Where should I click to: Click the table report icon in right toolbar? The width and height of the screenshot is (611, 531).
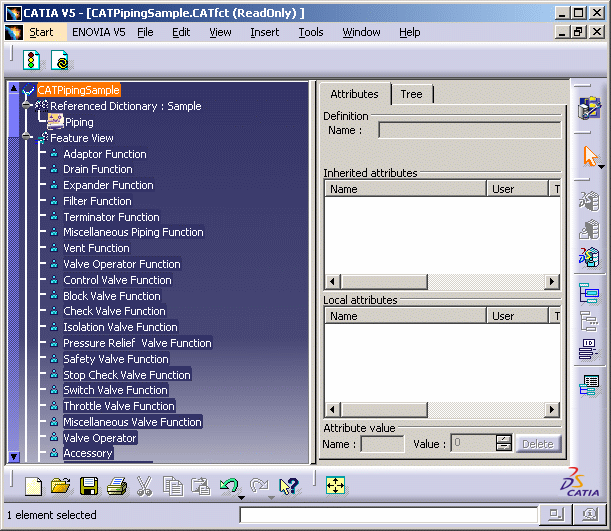(589, 385)
